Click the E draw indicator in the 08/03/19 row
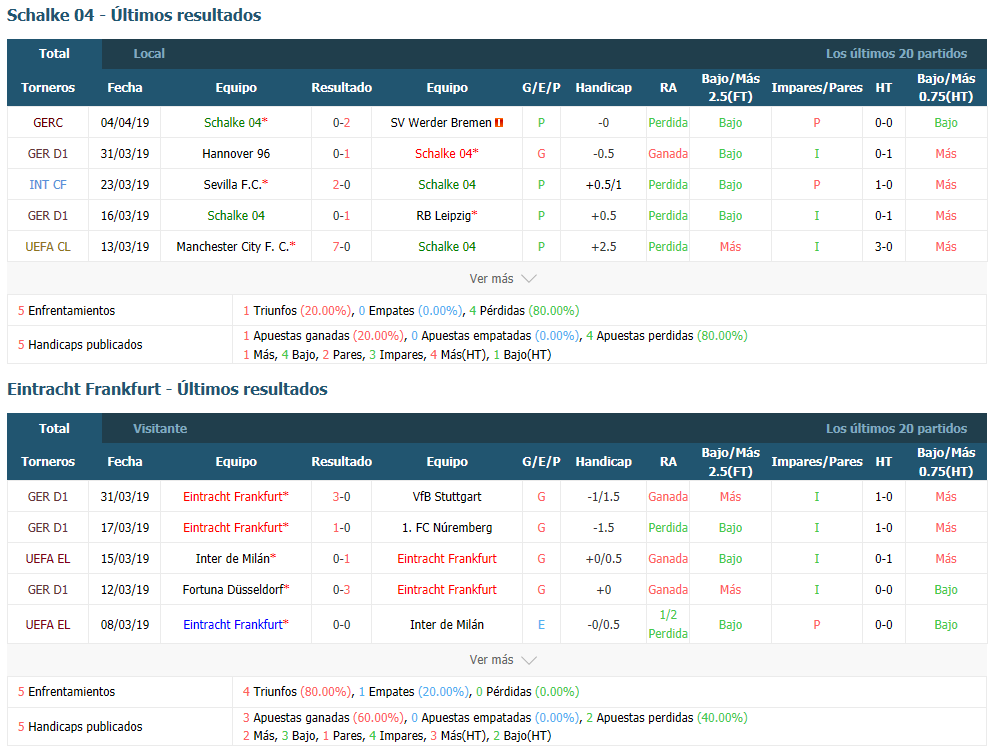This screenshot has width=995, height=753. coord(541,625)
